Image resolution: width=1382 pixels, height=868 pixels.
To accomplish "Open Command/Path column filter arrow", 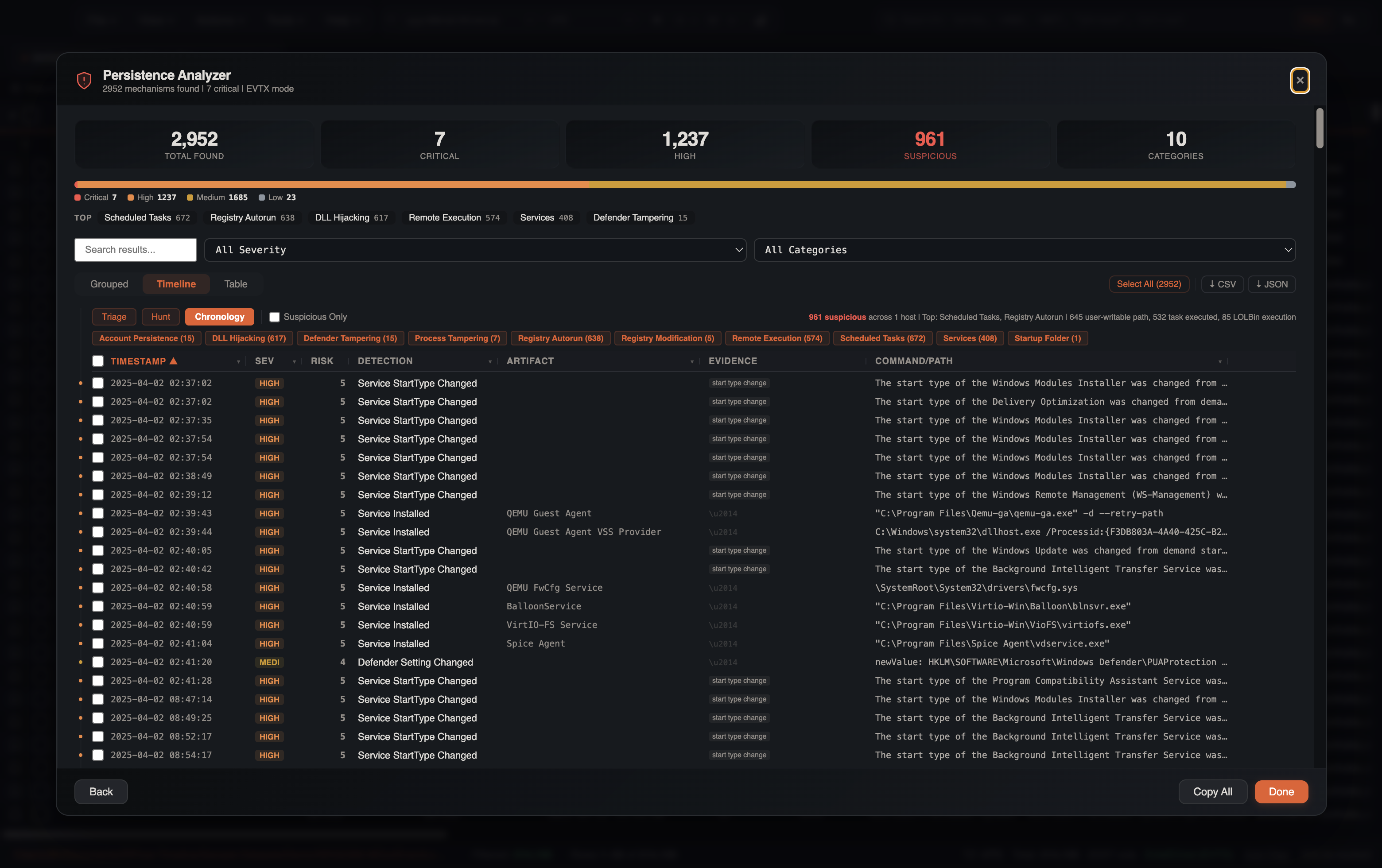I will (1219, 361).
